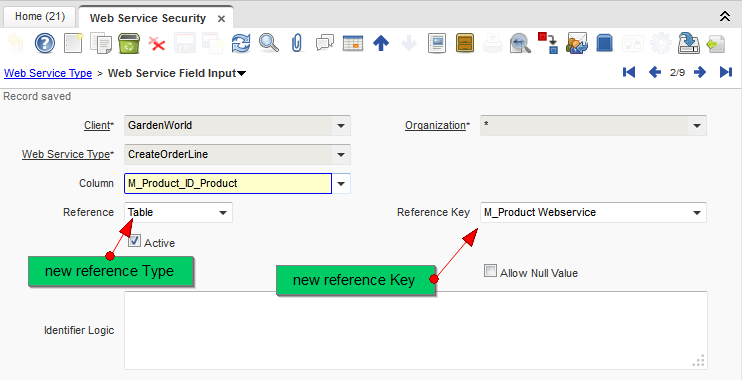This screenshot has width=742, height=380.
Task: Click the greyed Print icon
Action: point(493,44)
